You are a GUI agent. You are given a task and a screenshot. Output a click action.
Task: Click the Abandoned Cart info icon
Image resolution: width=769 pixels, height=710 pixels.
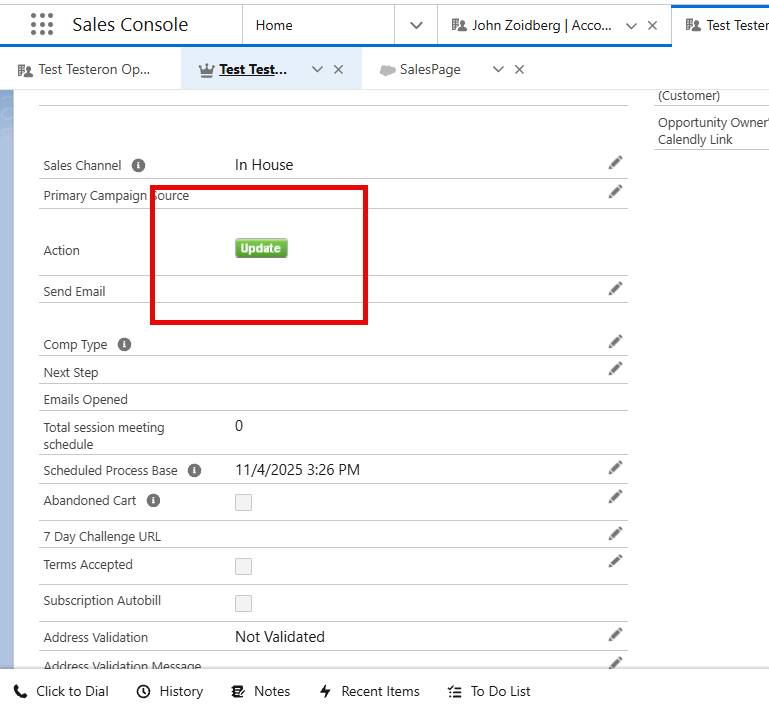click(x=154, y=500)
